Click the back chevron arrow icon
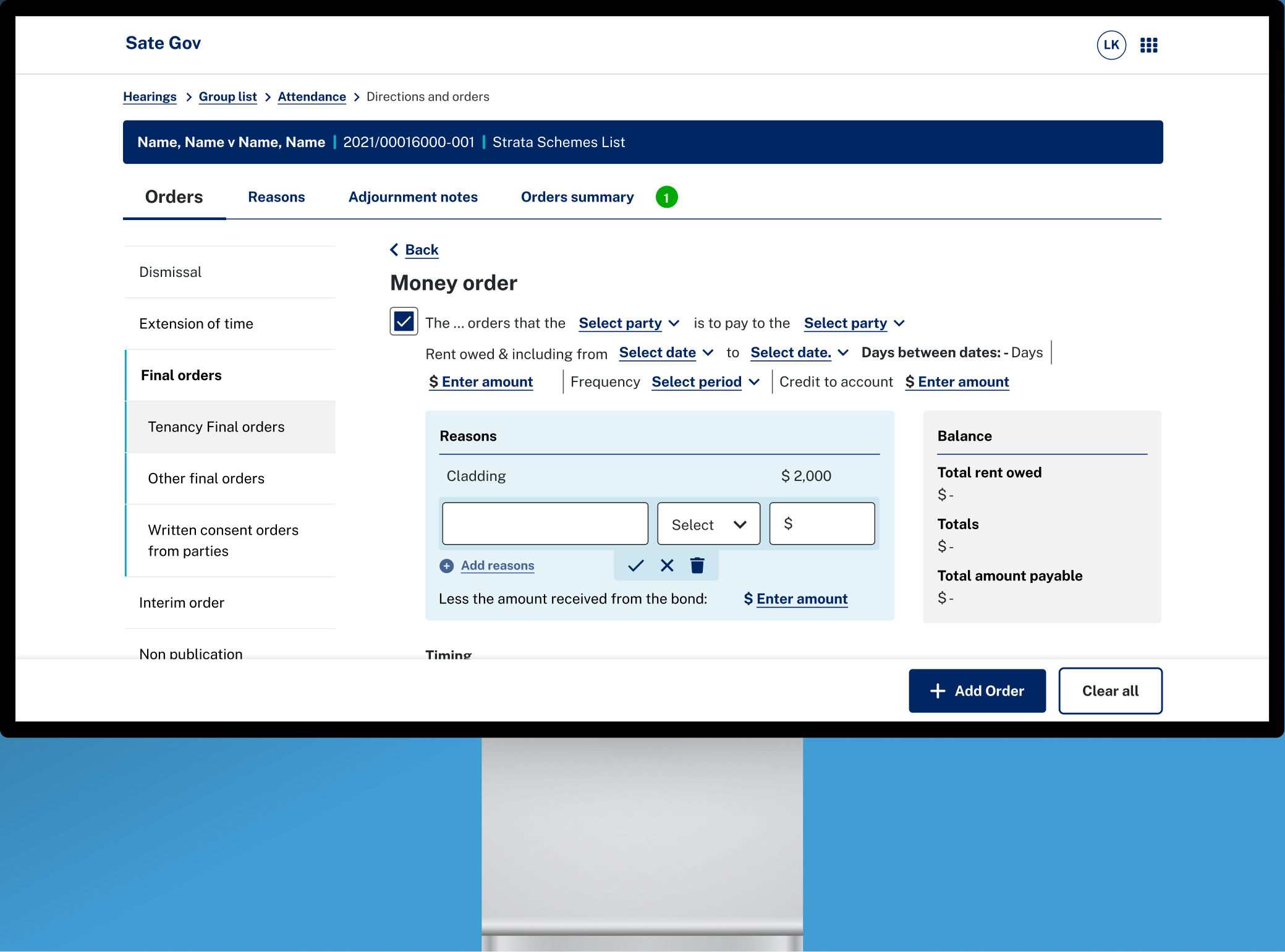The image size is (1285, 952). [394, 250]
